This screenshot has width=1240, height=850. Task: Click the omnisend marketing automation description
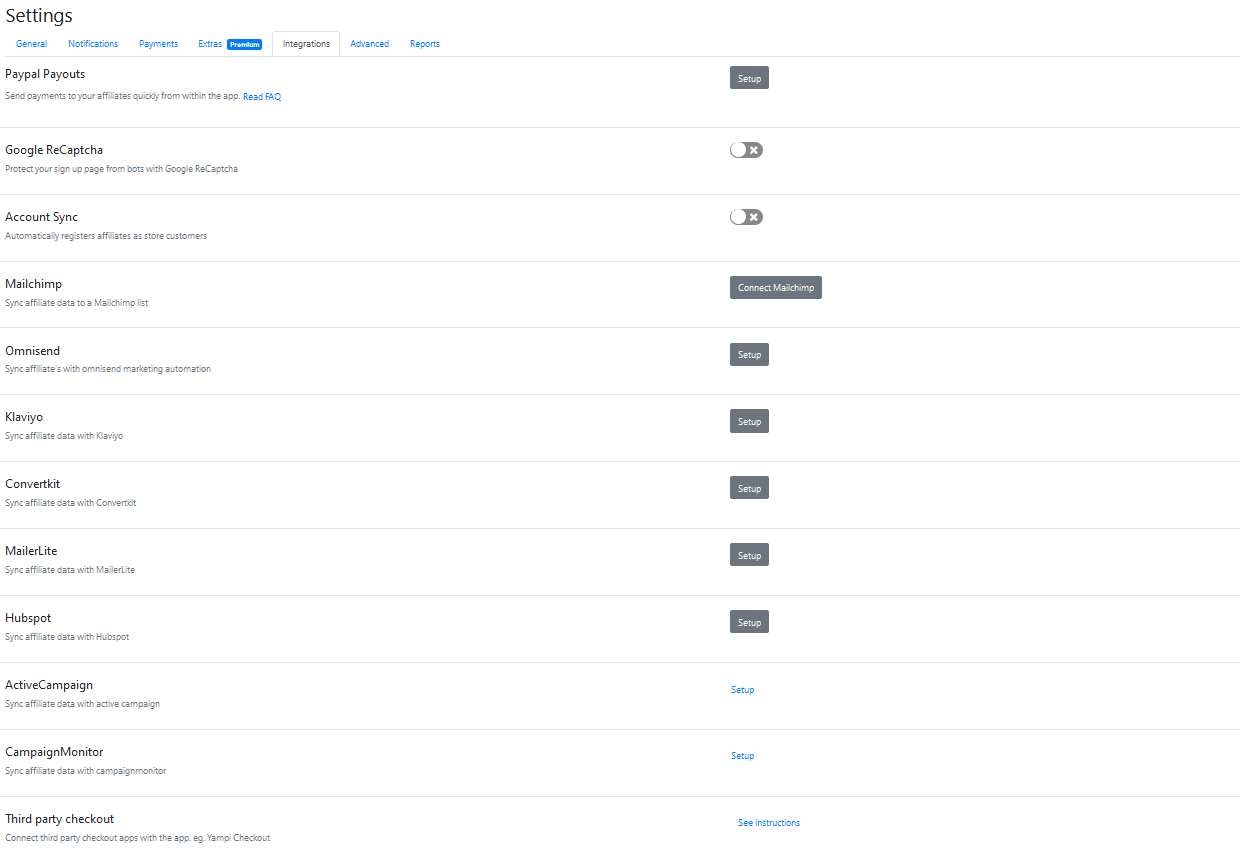(x=108, y=369)
